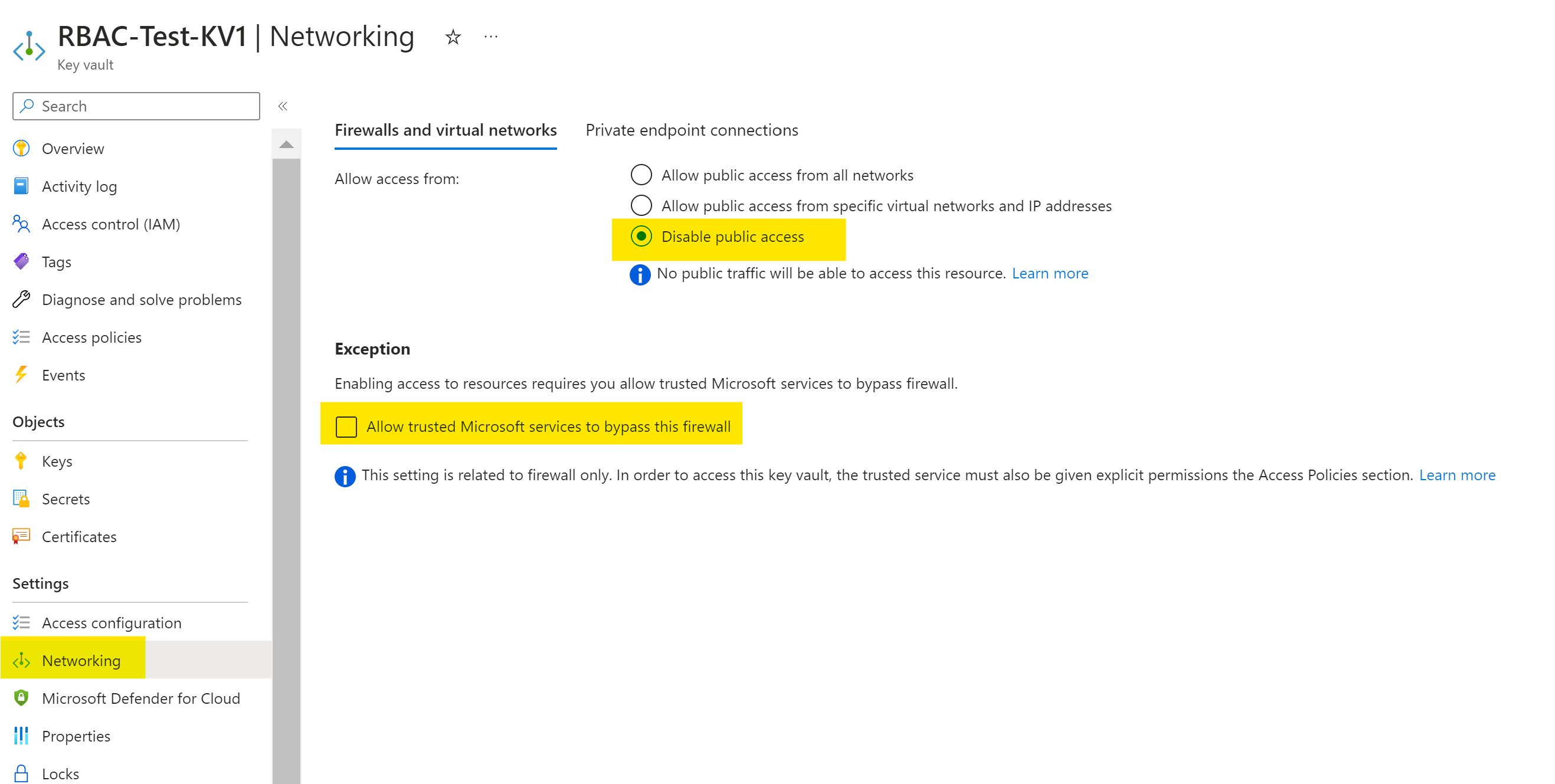This screenshot has height=784, width=1555.
Task: Click the Access configuration list icon
Action: (x=22, y=623)
